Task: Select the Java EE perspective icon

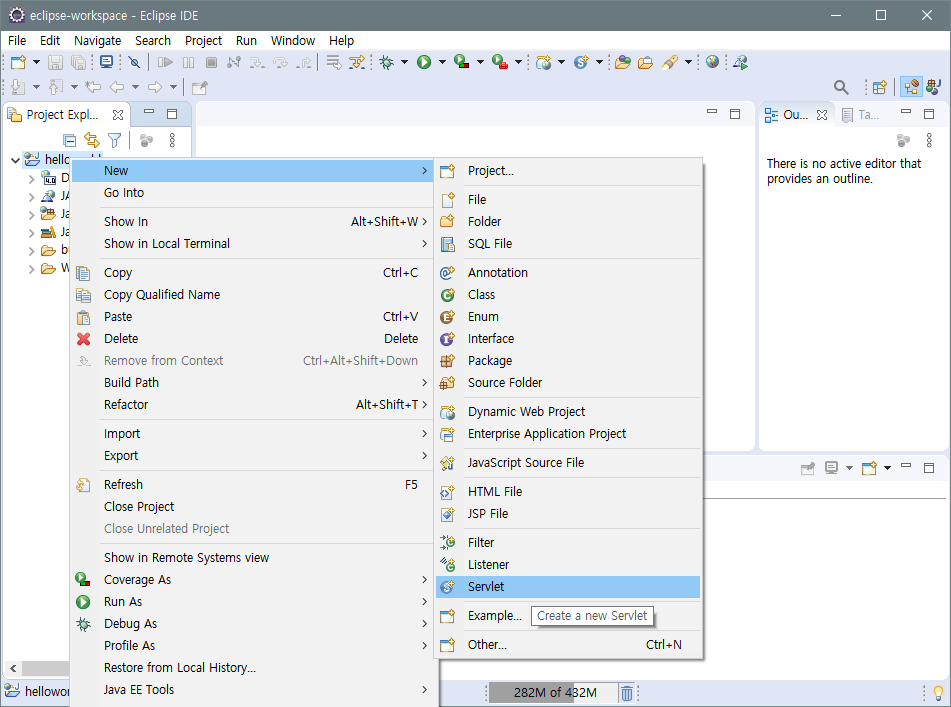Action: 911,87
